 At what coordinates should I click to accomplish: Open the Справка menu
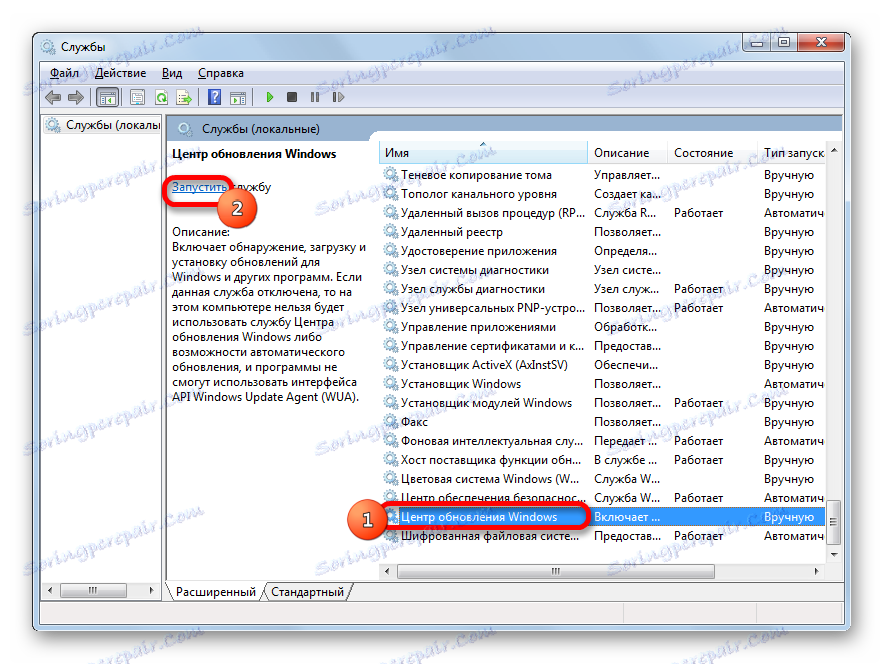pos(220,73)
